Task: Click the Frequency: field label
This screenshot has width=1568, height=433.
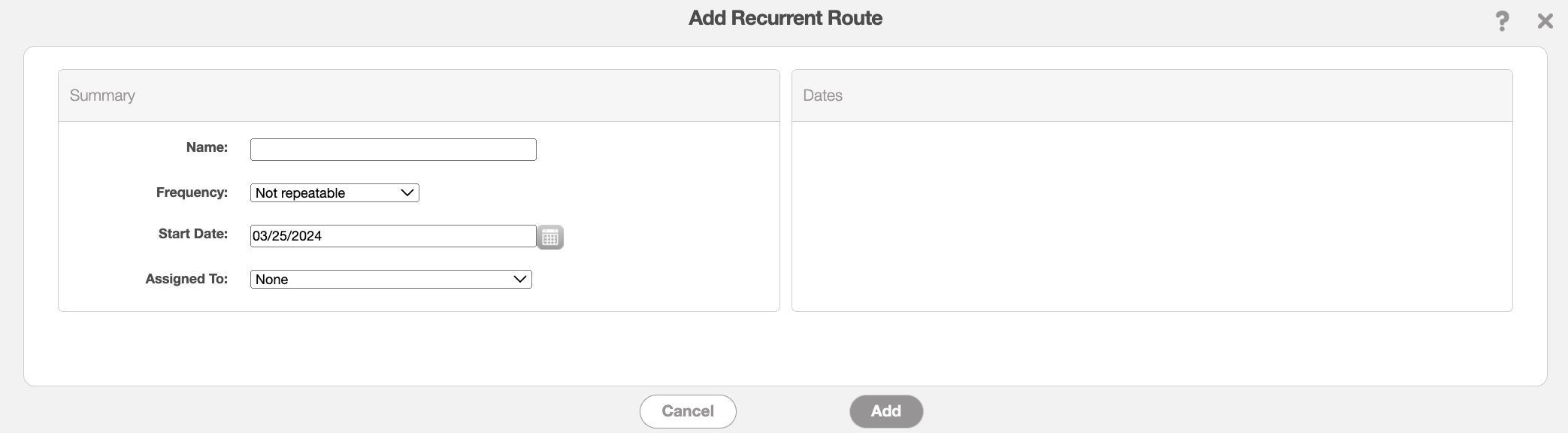Action: 192,192
